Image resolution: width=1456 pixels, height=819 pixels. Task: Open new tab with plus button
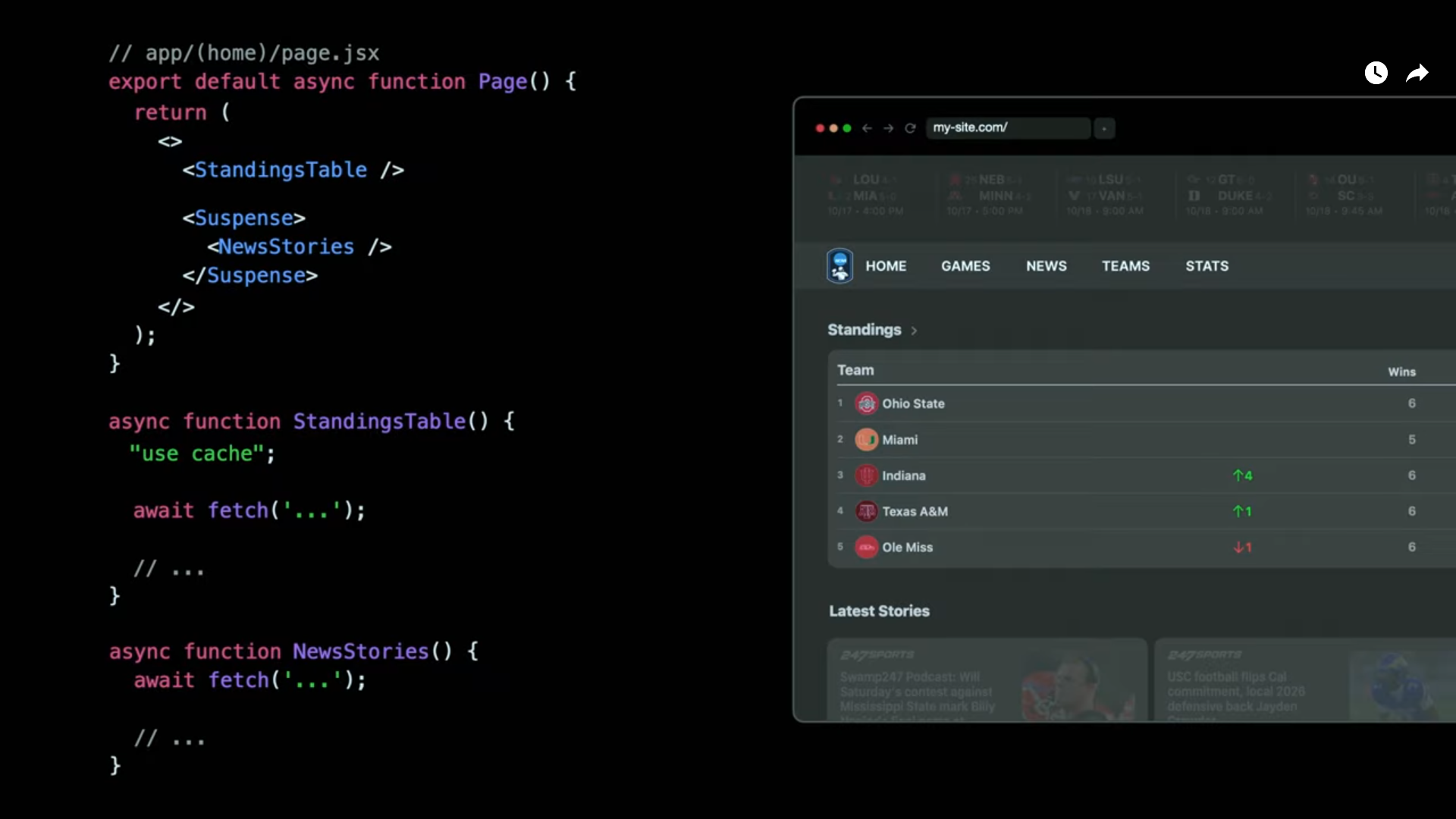(x=1104, y=129)
